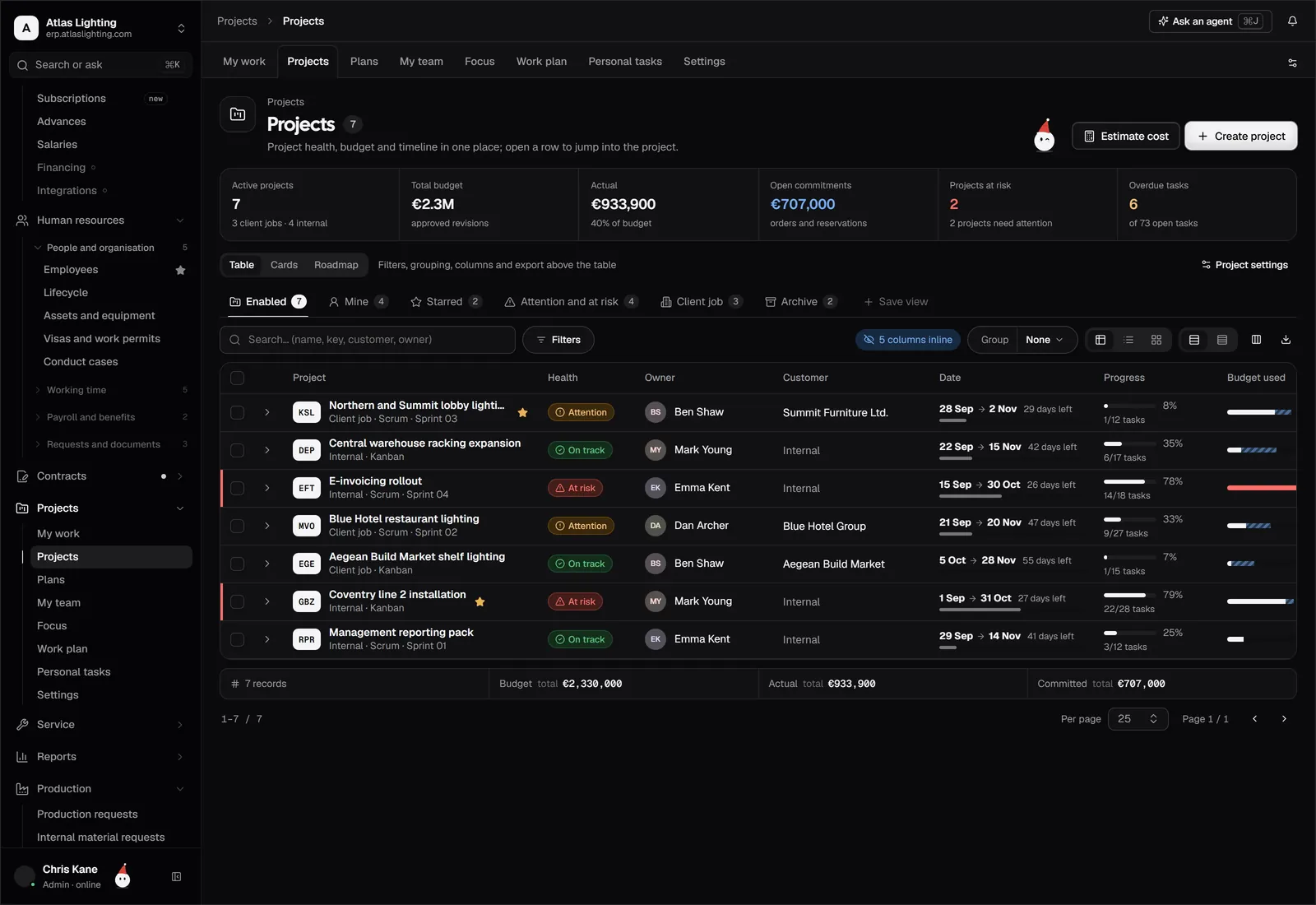The height and width of the screenshot is (905, 1316).
Task: Switch to the Work plan tab
Action: pos(541,62)
